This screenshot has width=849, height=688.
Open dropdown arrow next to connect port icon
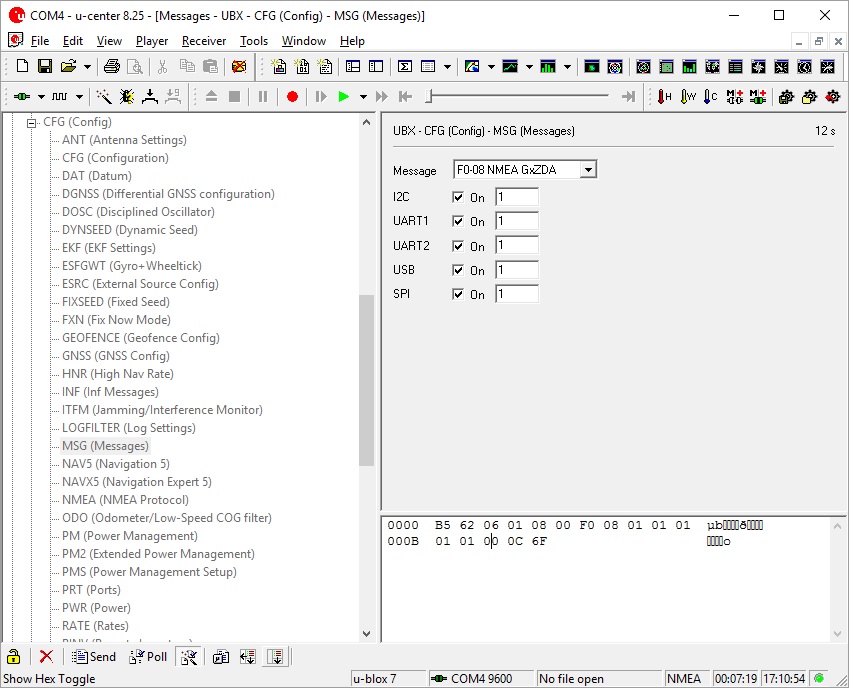[41, 97]
